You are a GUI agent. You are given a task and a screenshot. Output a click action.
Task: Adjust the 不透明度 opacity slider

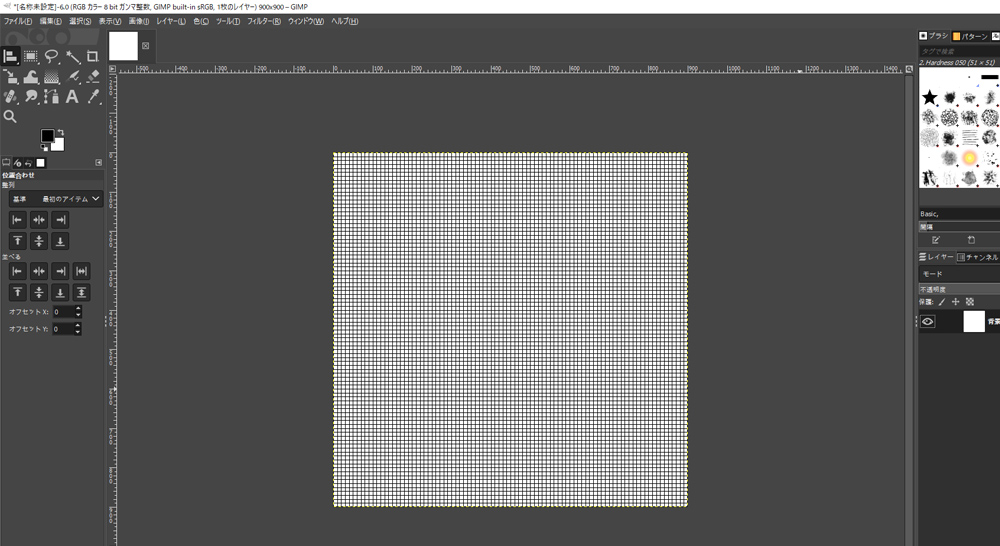pos(959,290)
